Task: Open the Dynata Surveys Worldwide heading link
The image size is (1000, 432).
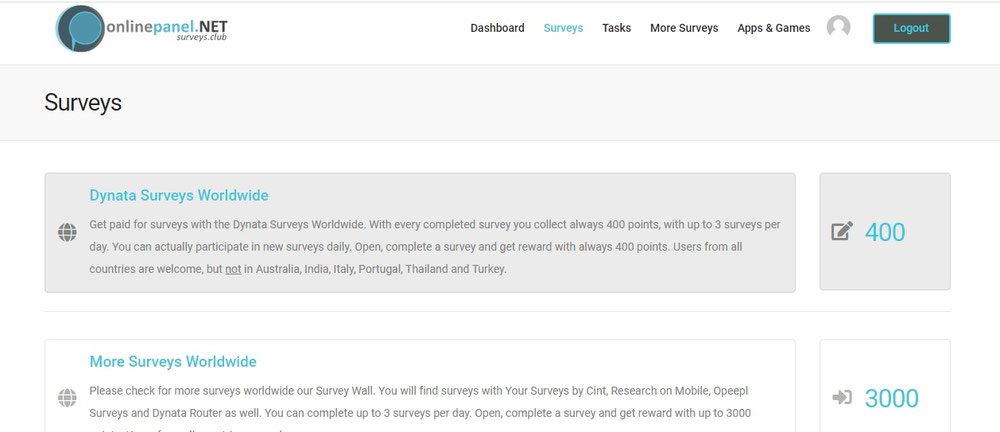Action: pyautogui.click(x=179, y=195)
